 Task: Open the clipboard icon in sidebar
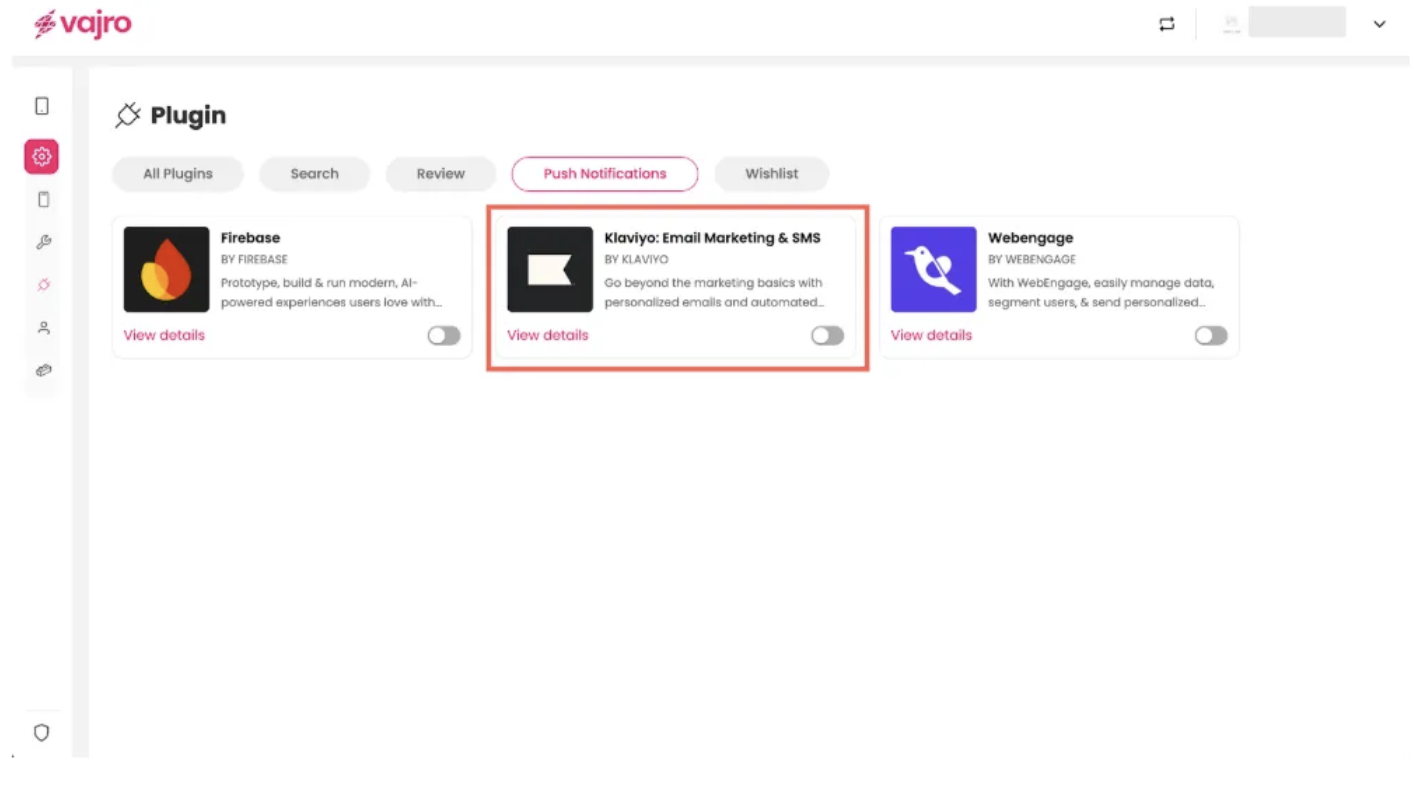click(42, 199)
